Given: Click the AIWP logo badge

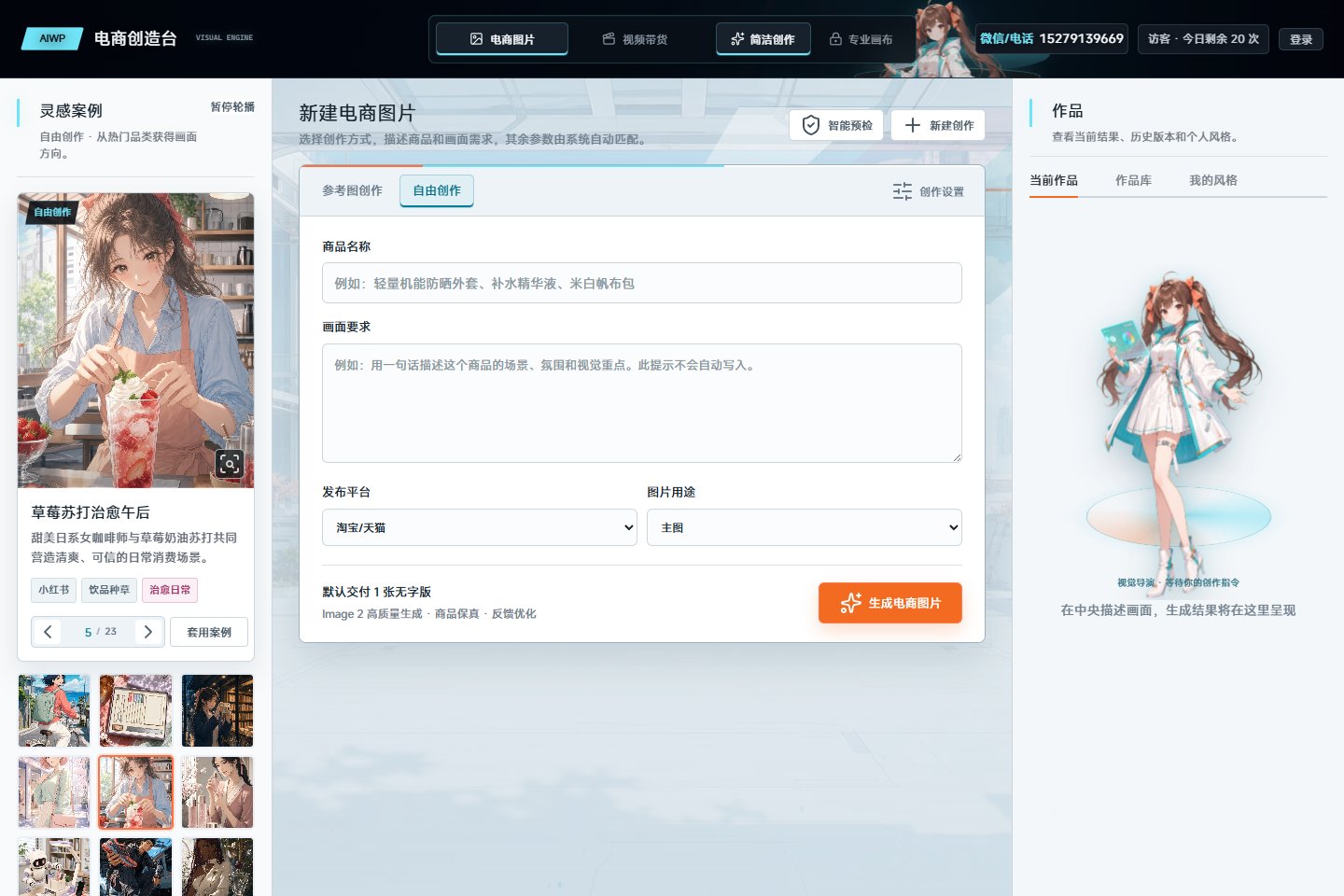Looking at the screenshot, I should [52, 38].
